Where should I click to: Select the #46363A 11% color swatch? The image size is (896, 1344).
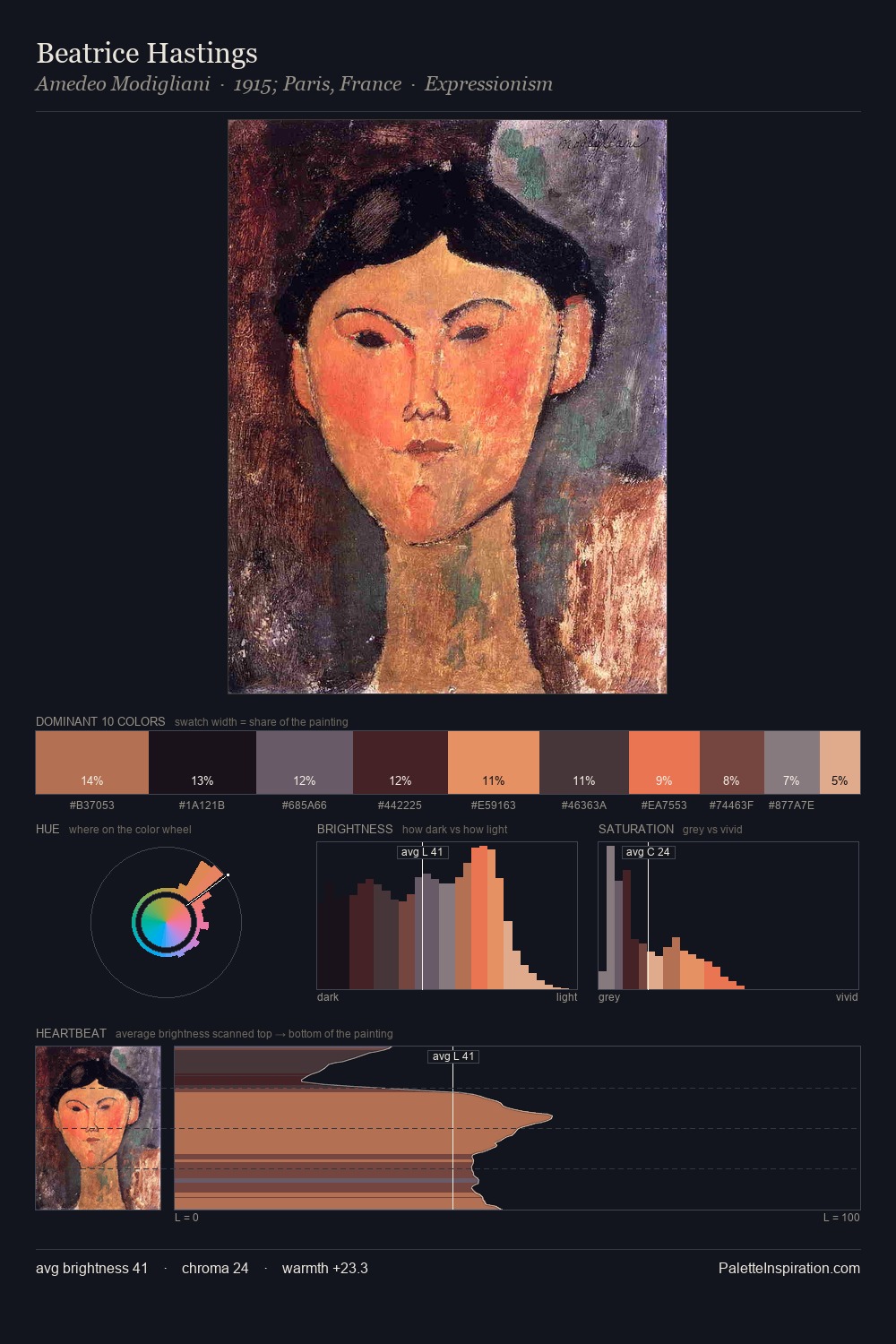click(584, 762)
